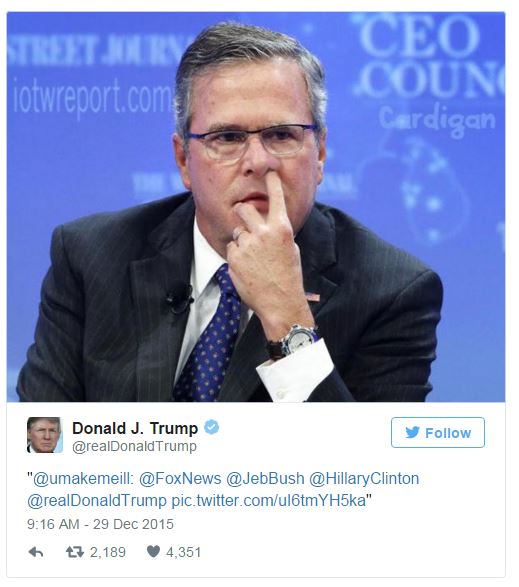
Task: Open the @FoxNews mention link
Action: point(180,479)
